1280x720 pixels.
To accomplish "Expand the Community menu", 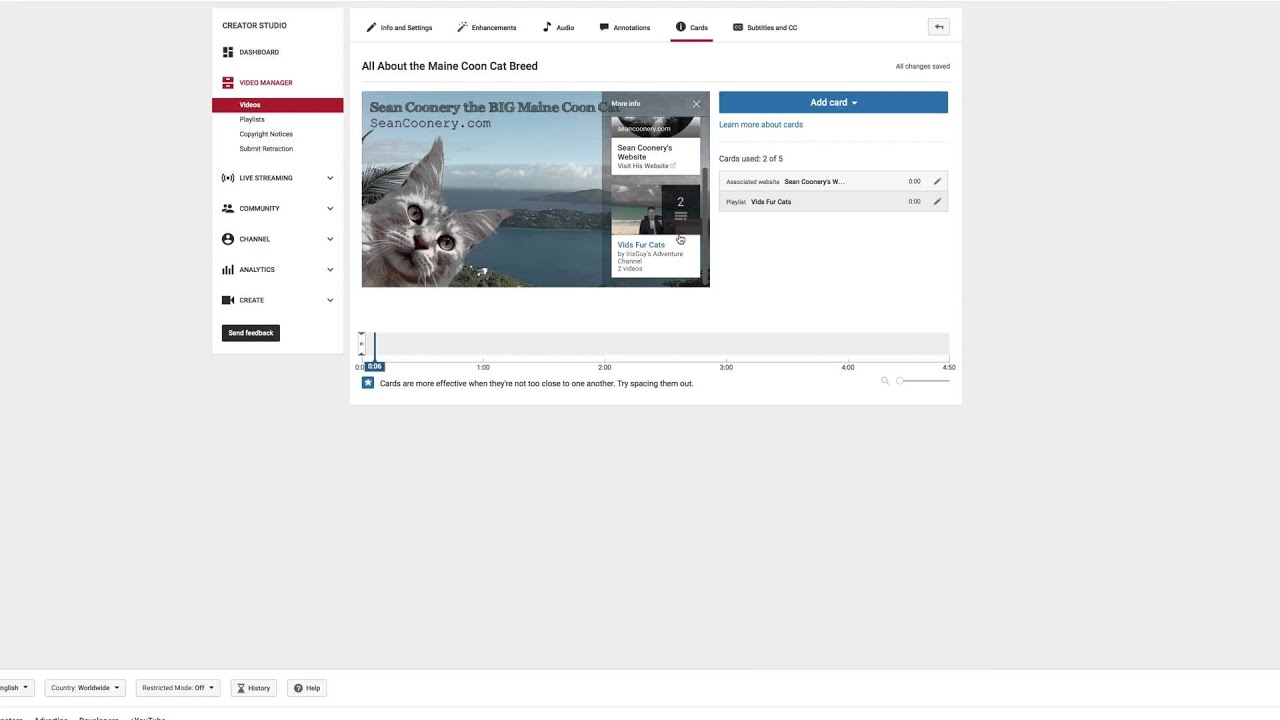I will click(330, 208).
